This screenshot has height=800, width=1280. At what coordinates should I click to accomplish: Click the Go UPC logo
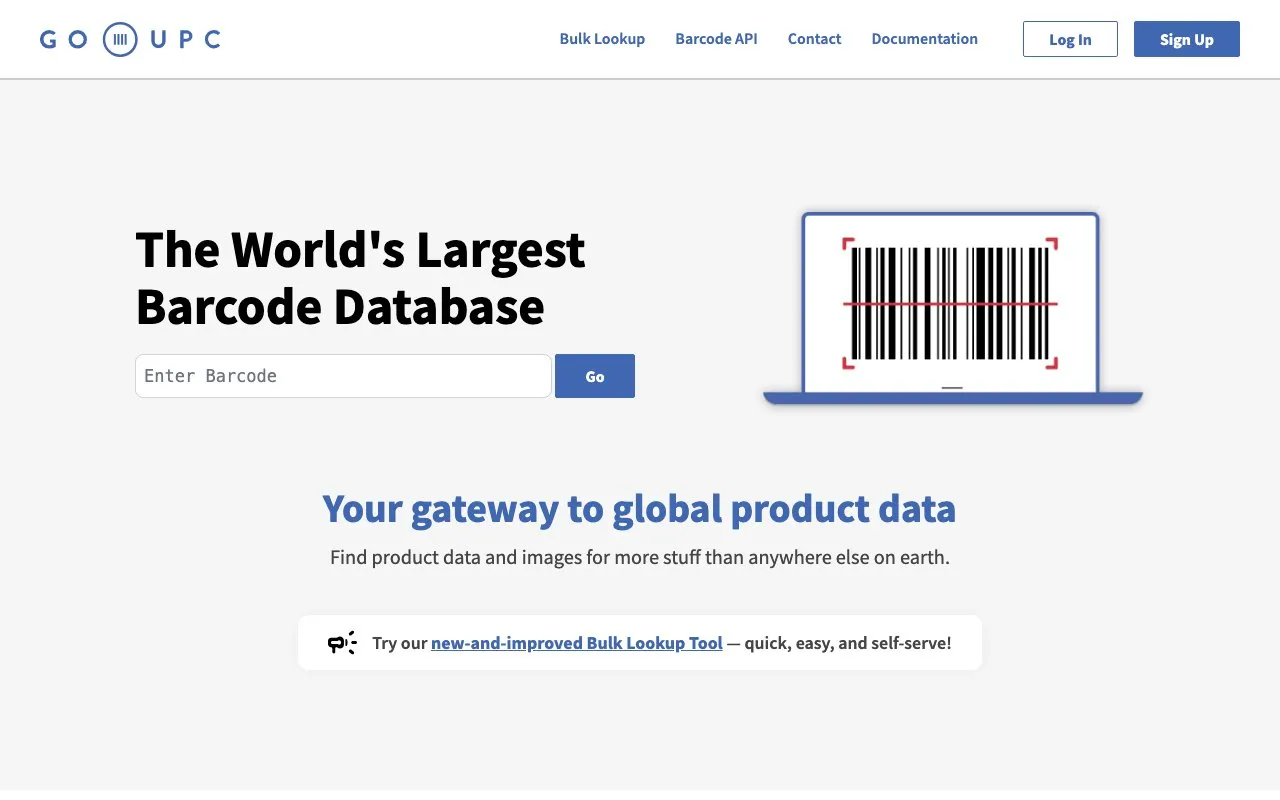coord(130,39)
